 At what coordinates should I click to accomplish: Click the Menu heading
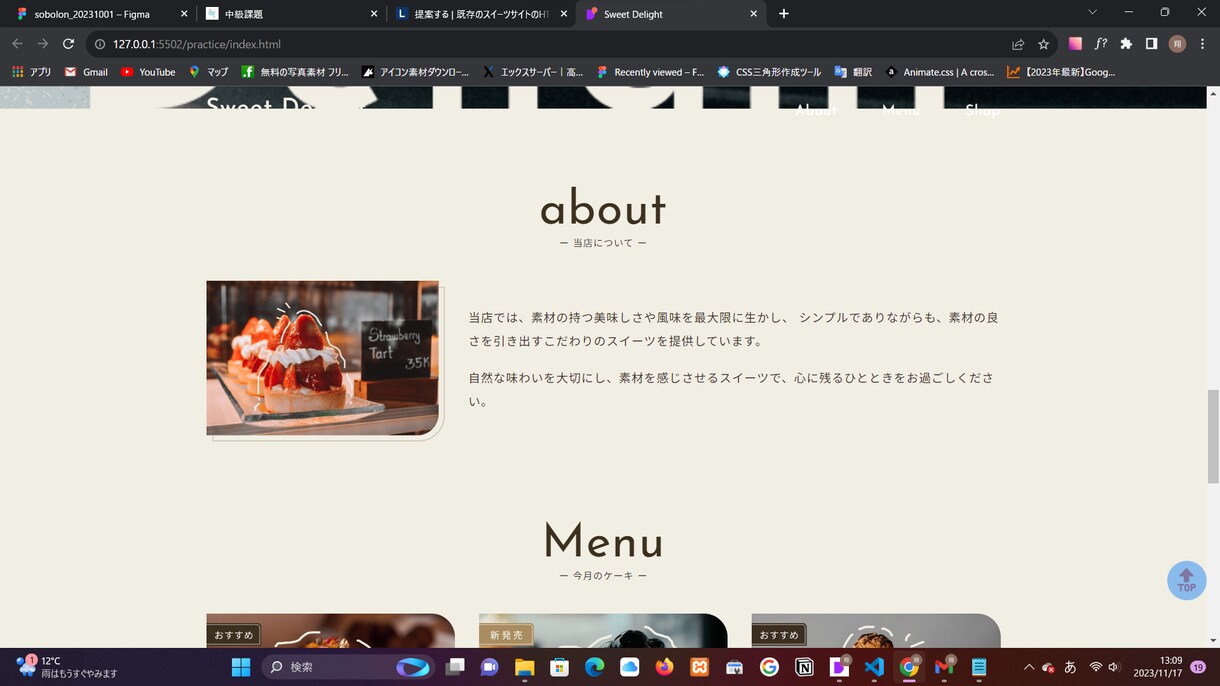click(603, 542)
